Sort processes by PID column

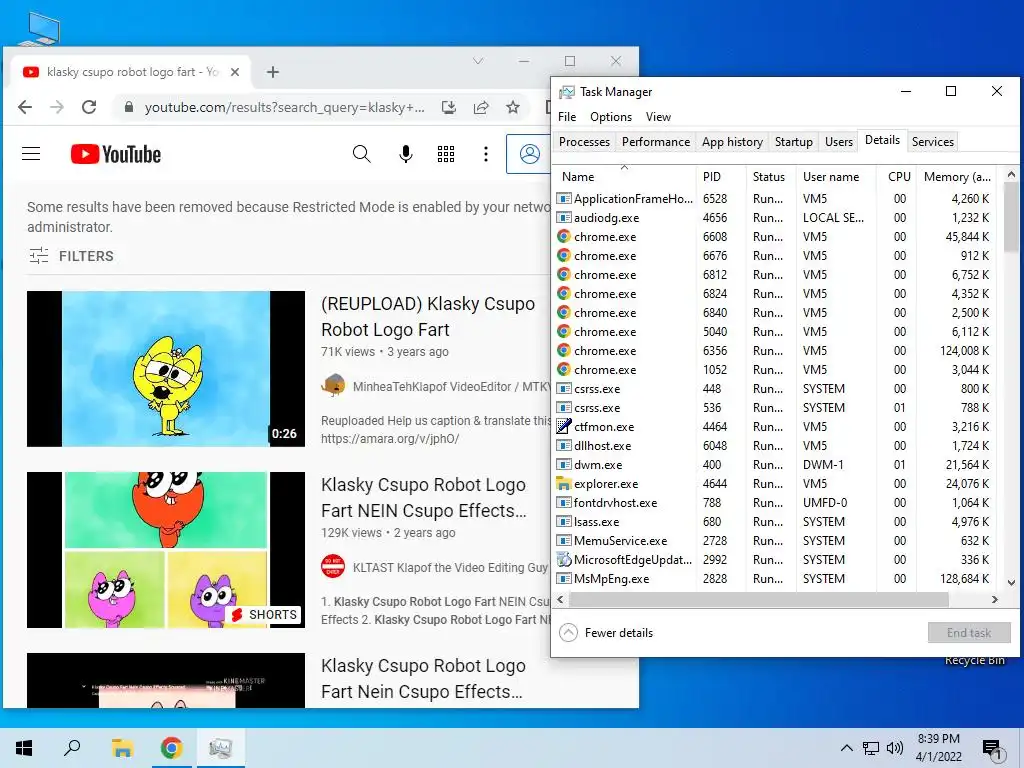pyautogui.click(x=721, y=176)
